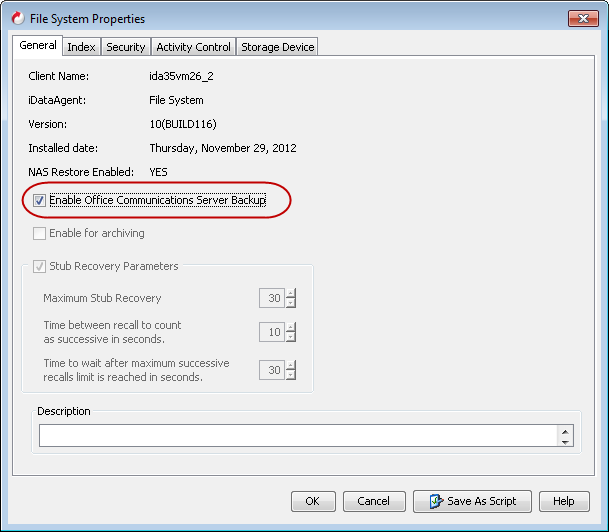Click the Cancel button

tap(373, 501)
